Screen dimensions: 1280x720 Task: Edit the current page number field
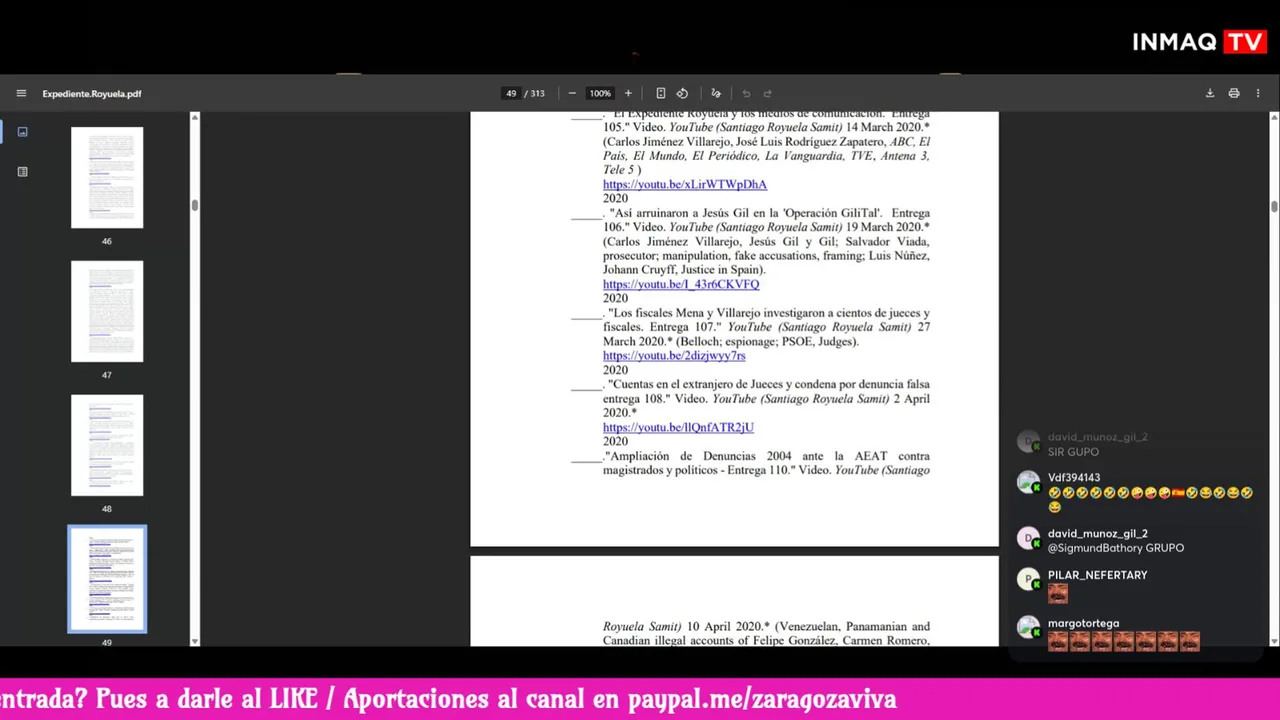pyautogui.click(x=511, y=93)
